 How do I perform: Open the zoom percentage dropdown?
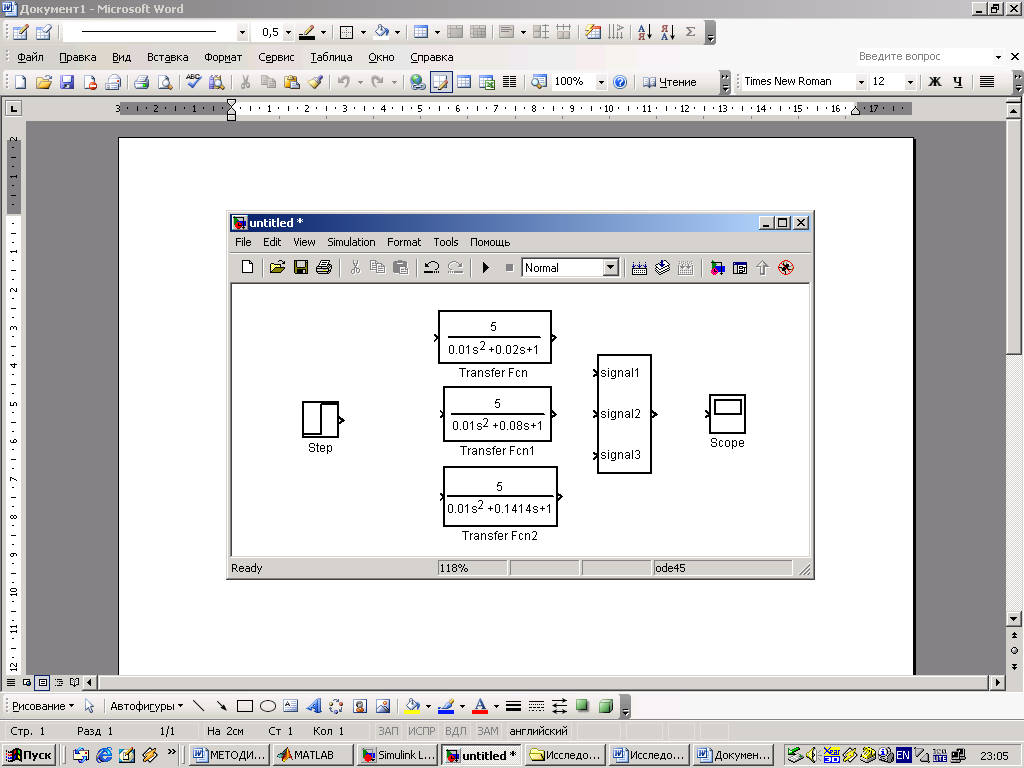tap(601, 82)
